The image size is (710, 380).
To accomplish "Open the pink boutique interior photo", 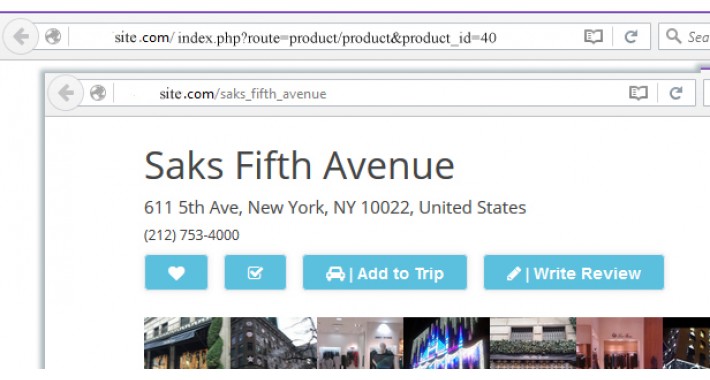I will pos(619,343).
